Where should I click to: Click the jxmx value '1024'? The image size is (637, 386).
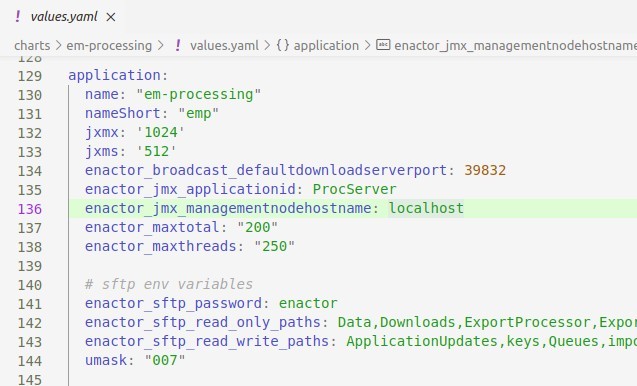[x=160, y=132]
